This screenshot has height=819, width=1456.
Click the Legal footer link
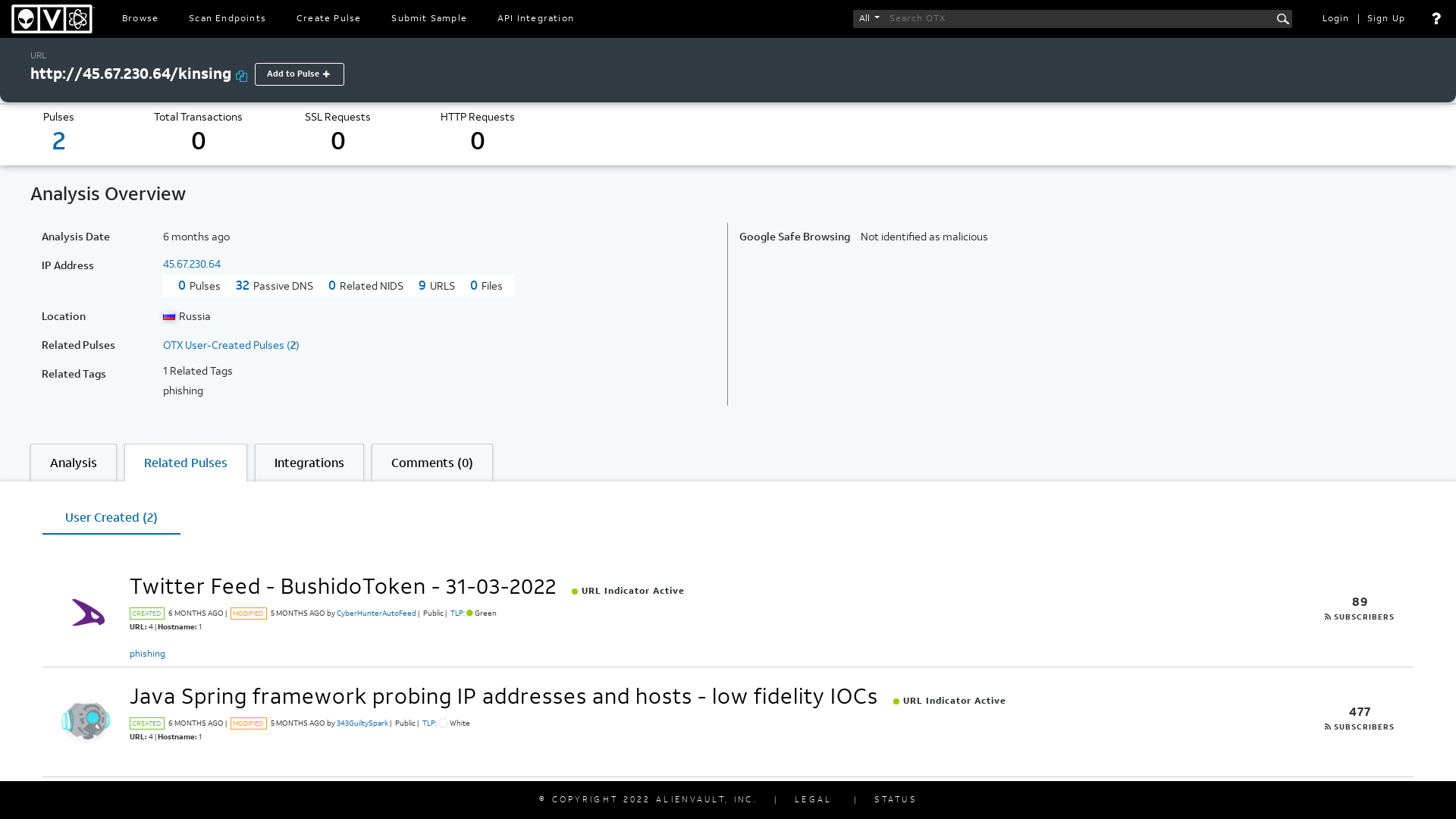(x=813, y=800)
